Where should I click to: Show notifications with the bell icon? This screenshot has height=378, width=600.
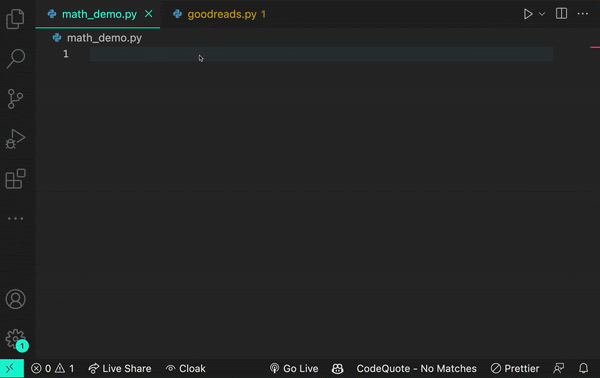583,368
